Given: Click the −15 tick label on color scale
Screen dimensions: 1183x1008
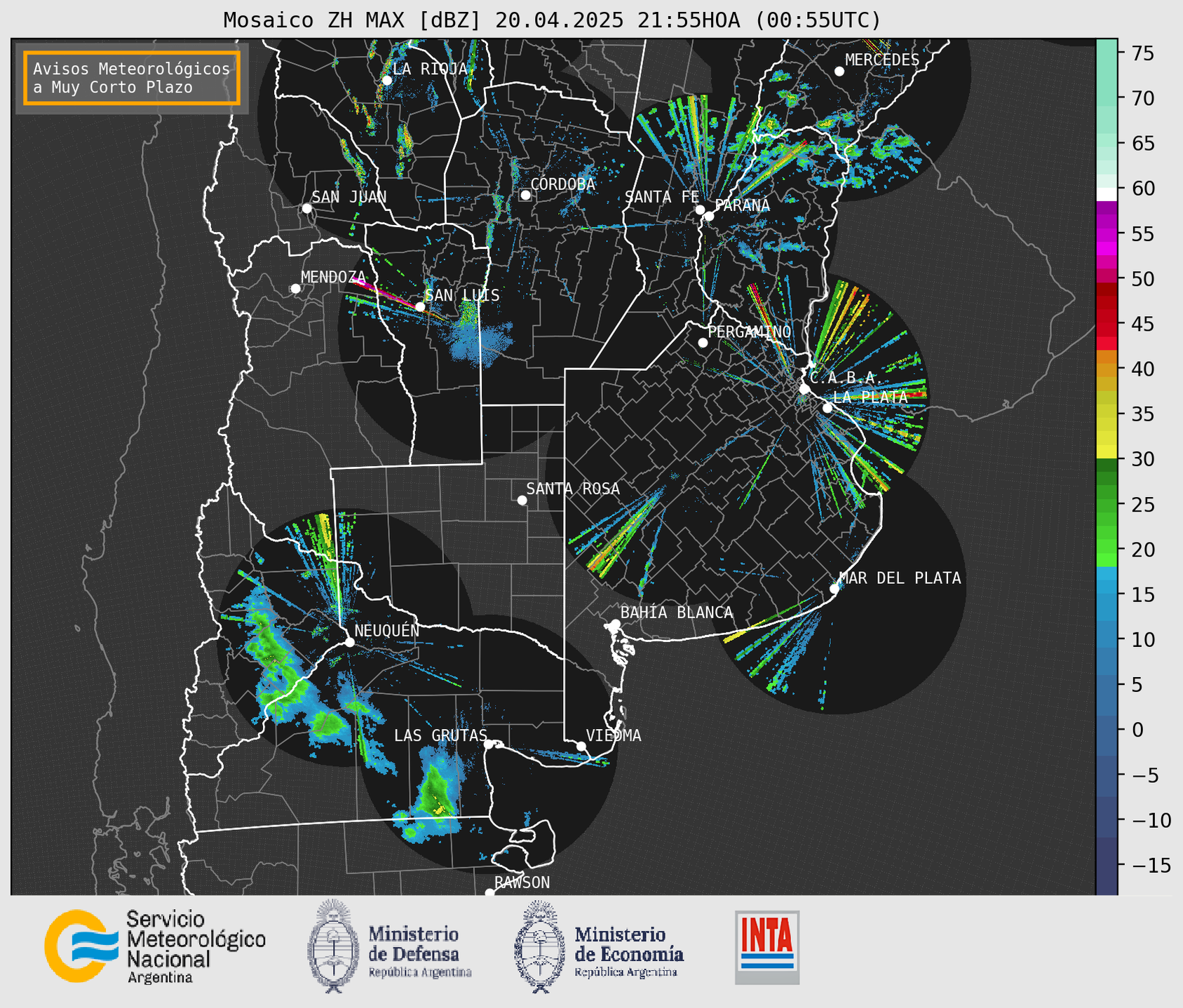Looking at the screenshot, I should tap(1151, 865).
